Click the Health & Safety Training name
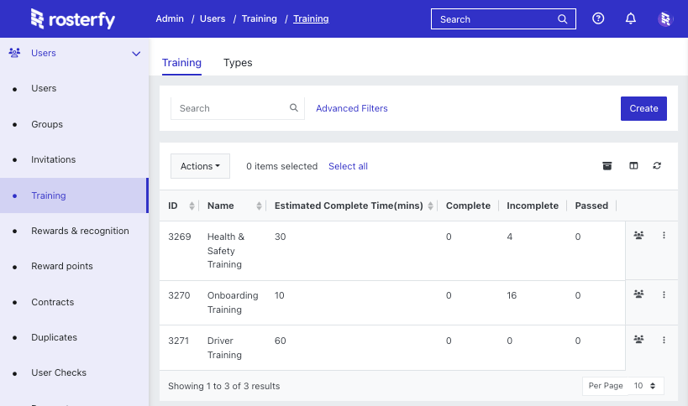Image resolution: width=688 pixels, height=406 pixels. pos(226,251)
